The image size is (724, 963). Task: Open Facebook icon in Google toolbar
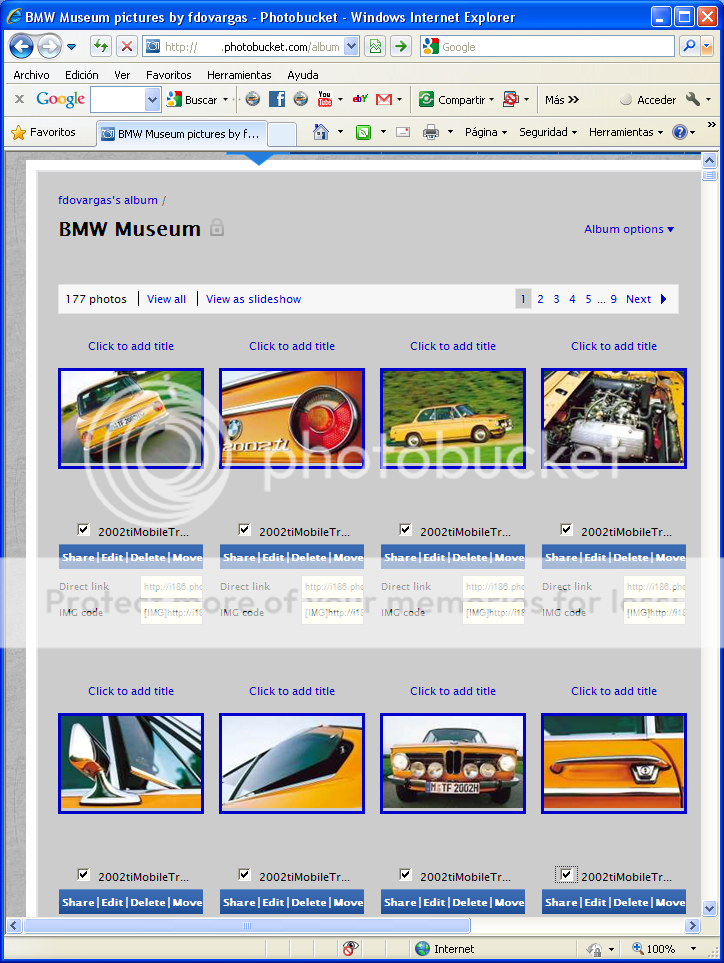[x=277, y=99]
